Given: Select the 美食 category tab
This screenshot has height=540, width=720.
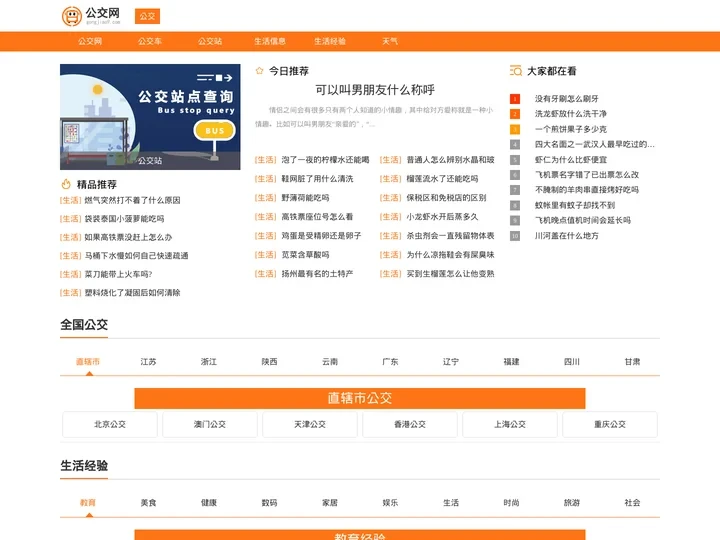Looking at the screenshot, I should (x=148, y=503).
